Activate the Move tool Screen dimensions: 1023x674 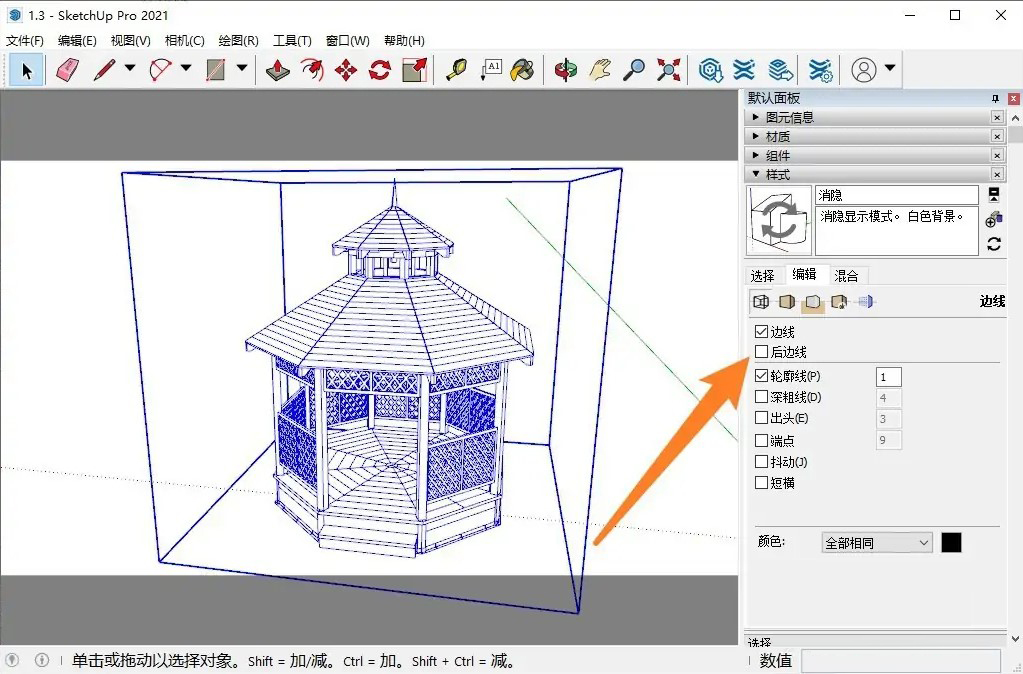(346, 70)
